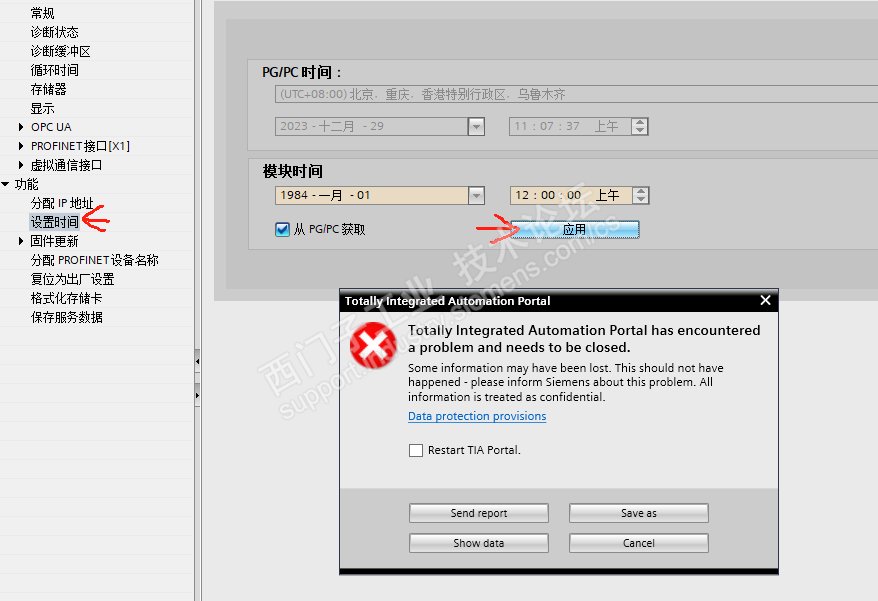Open the module date dropdown arrow
This screenshot has width=878, height=601.
coord(476,195)
